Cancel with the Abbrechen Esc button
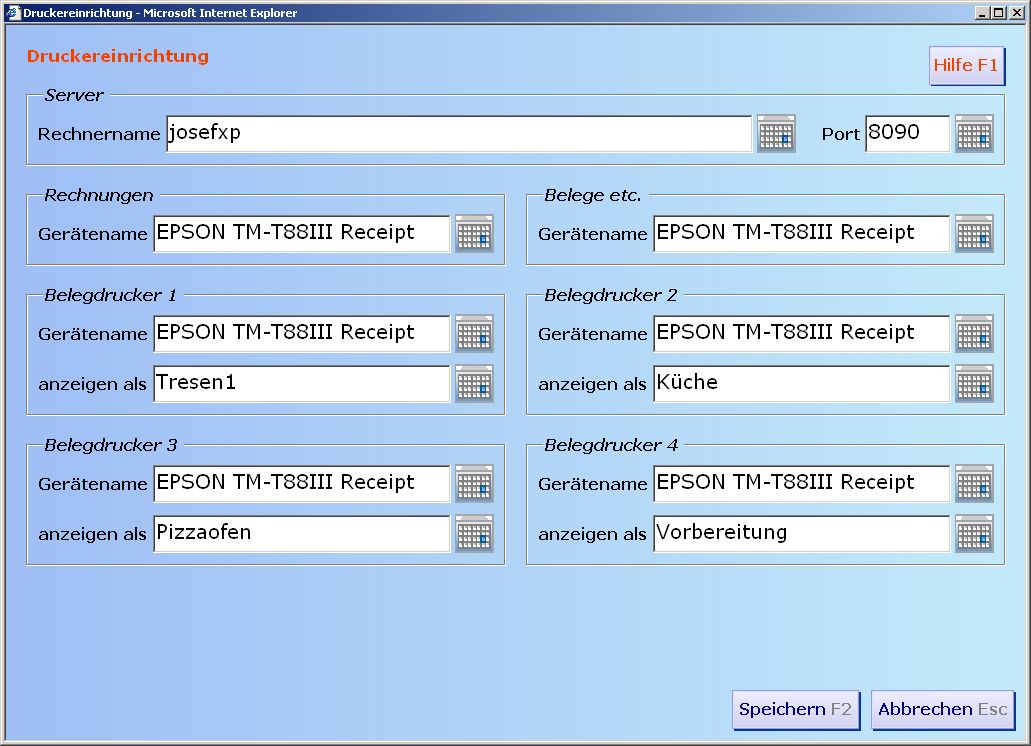Viewport: 1031px width, 746px height. point(942,710)
